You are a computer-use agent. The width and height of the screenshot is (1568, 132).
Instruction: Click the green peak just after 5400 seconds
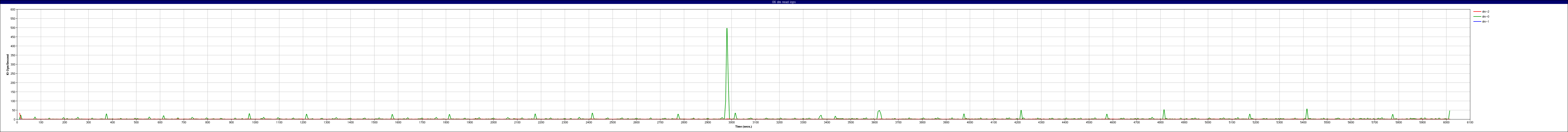coord(1307,109)
